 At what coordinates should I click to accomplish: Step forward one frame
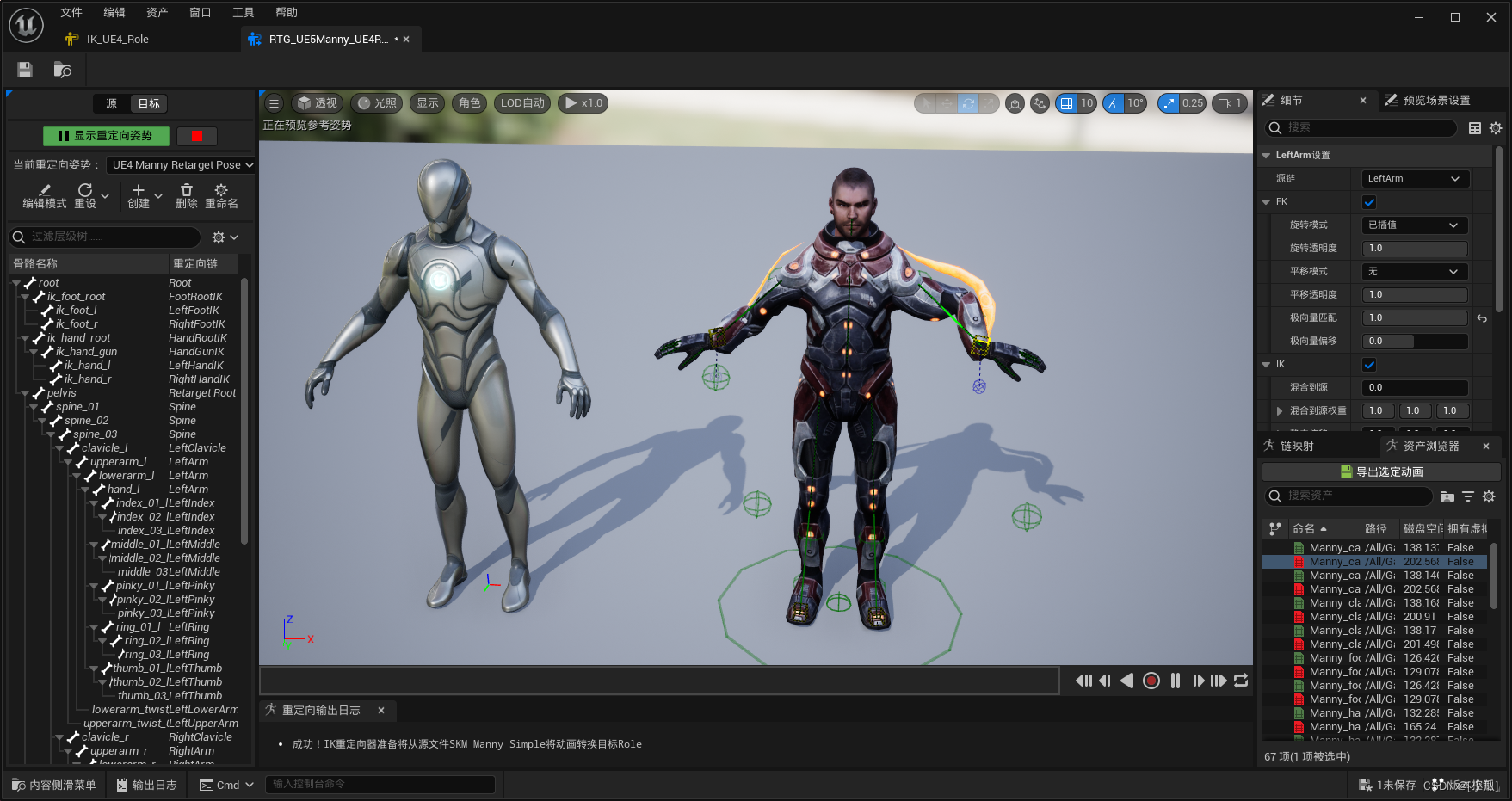(x=1198, y=681)
